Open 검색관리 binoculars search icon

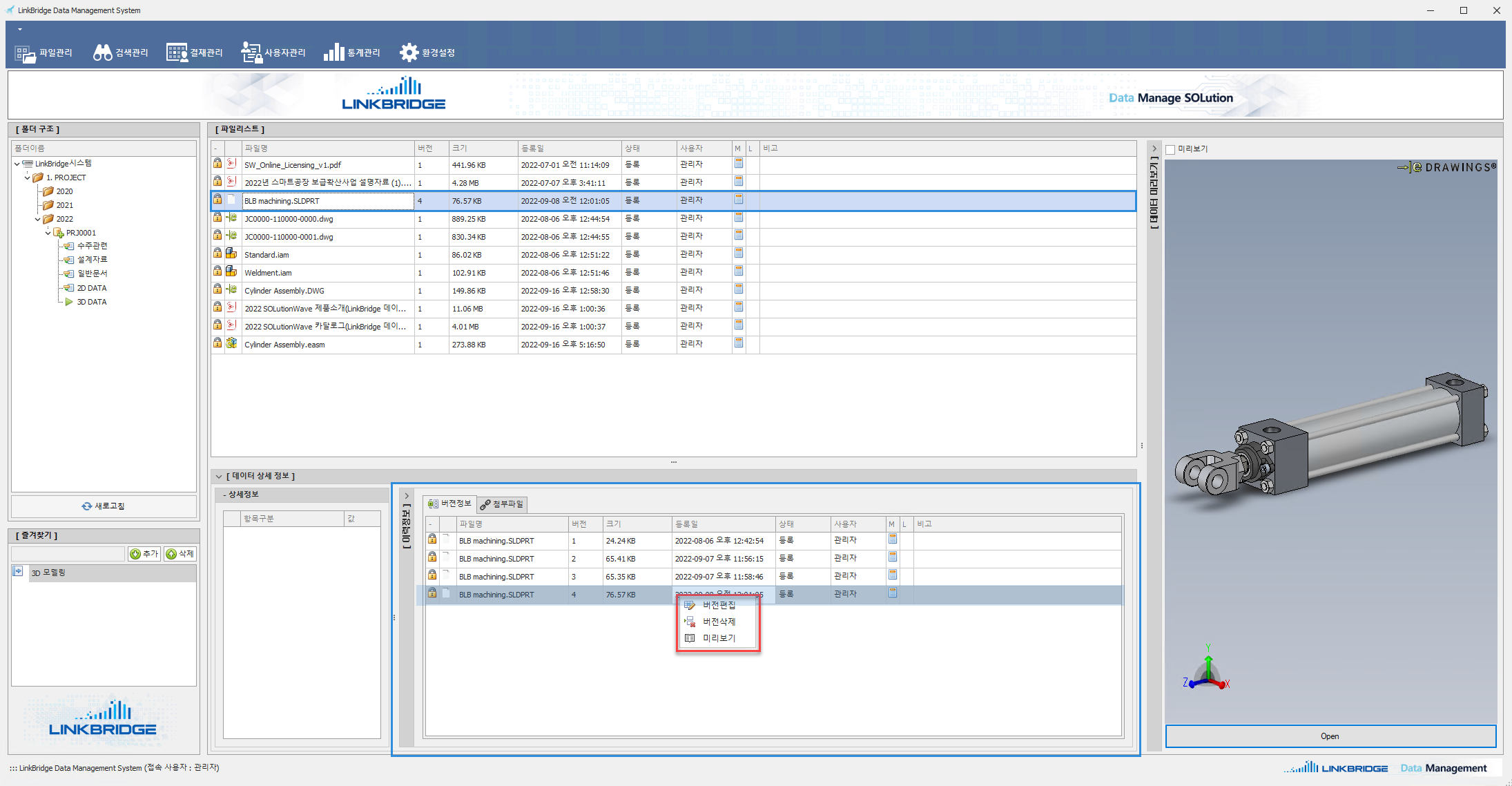pyautogui.click(x=103, y=53)
